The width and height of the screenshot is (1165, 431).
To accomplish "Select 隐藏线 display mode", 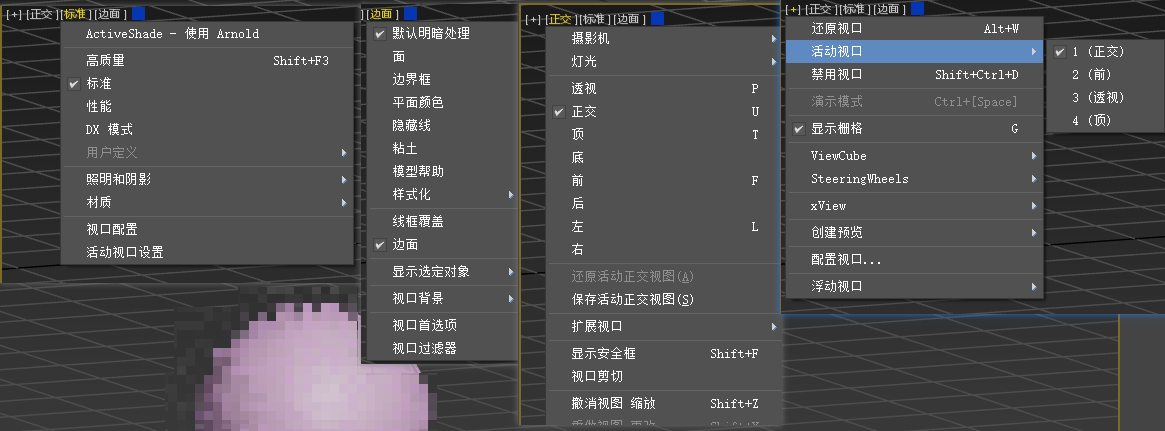I will tap(441, 125).
